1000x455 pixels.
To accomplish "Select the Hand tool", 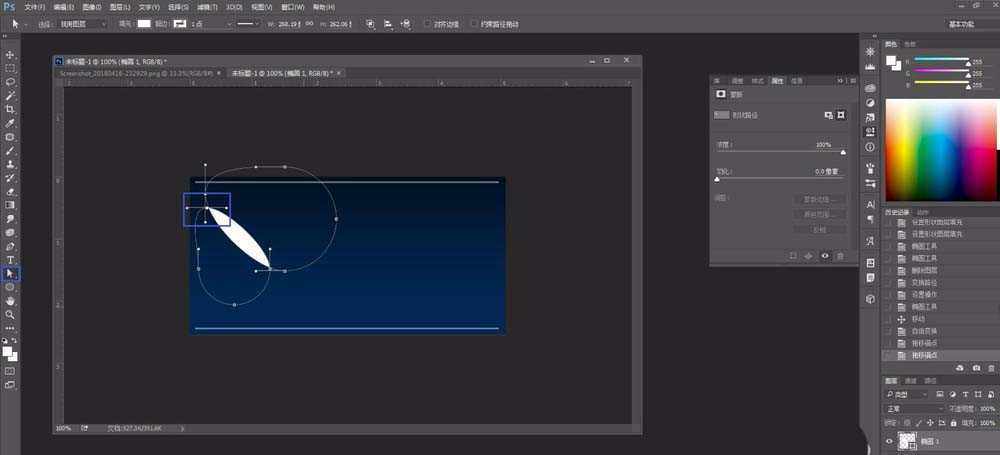I will [x=10, y=300].
